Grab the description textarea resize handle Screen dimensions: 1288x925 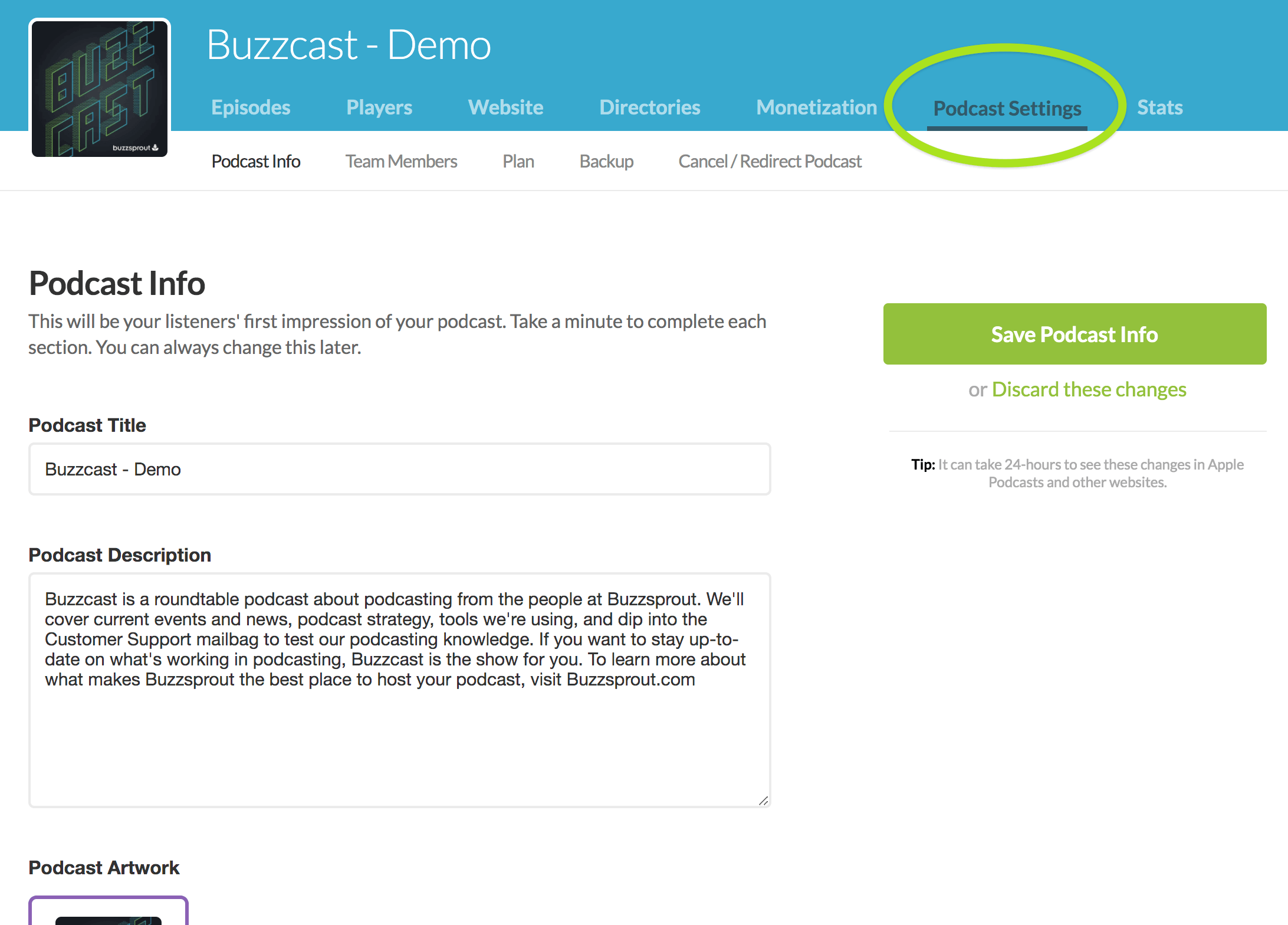[763, 801]
